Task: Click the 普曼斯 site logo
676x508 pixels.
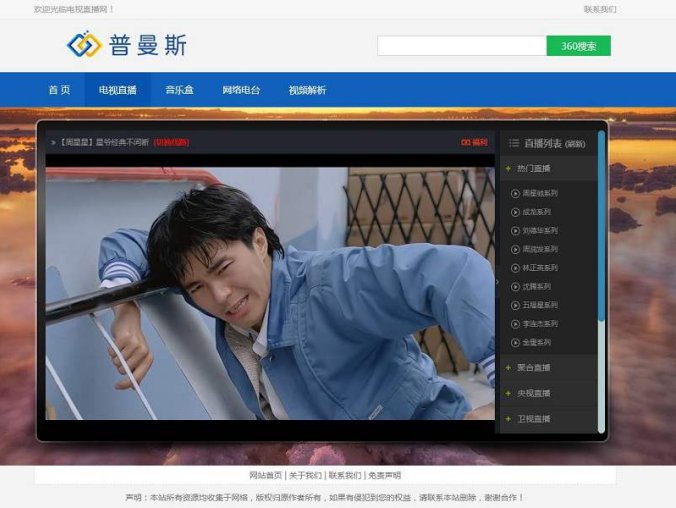Action: click(127, 44)
